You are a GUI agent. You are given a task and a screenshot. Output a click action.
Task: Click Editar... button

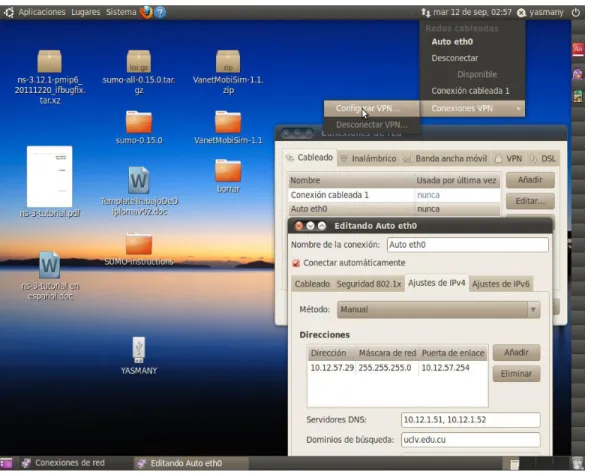click(530, 201)
